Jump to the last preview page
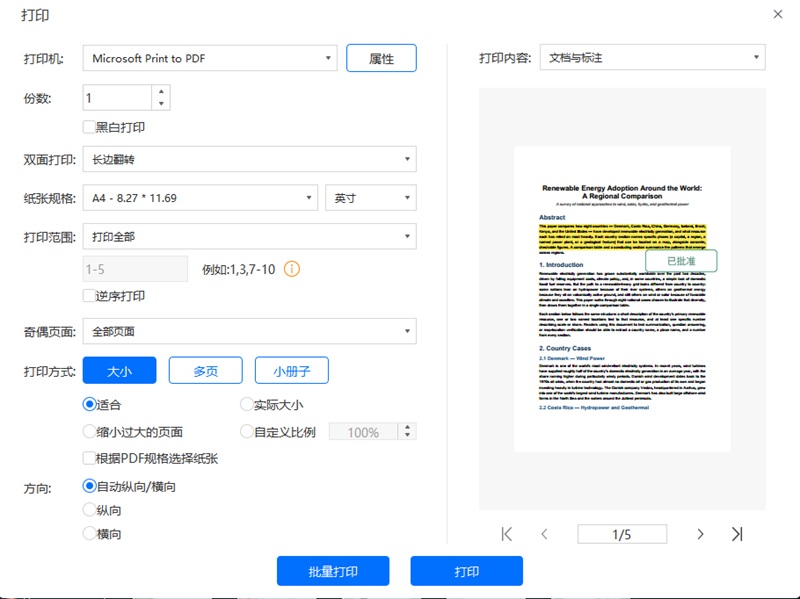This screenshot has height=599, width=800. point(737,534)
